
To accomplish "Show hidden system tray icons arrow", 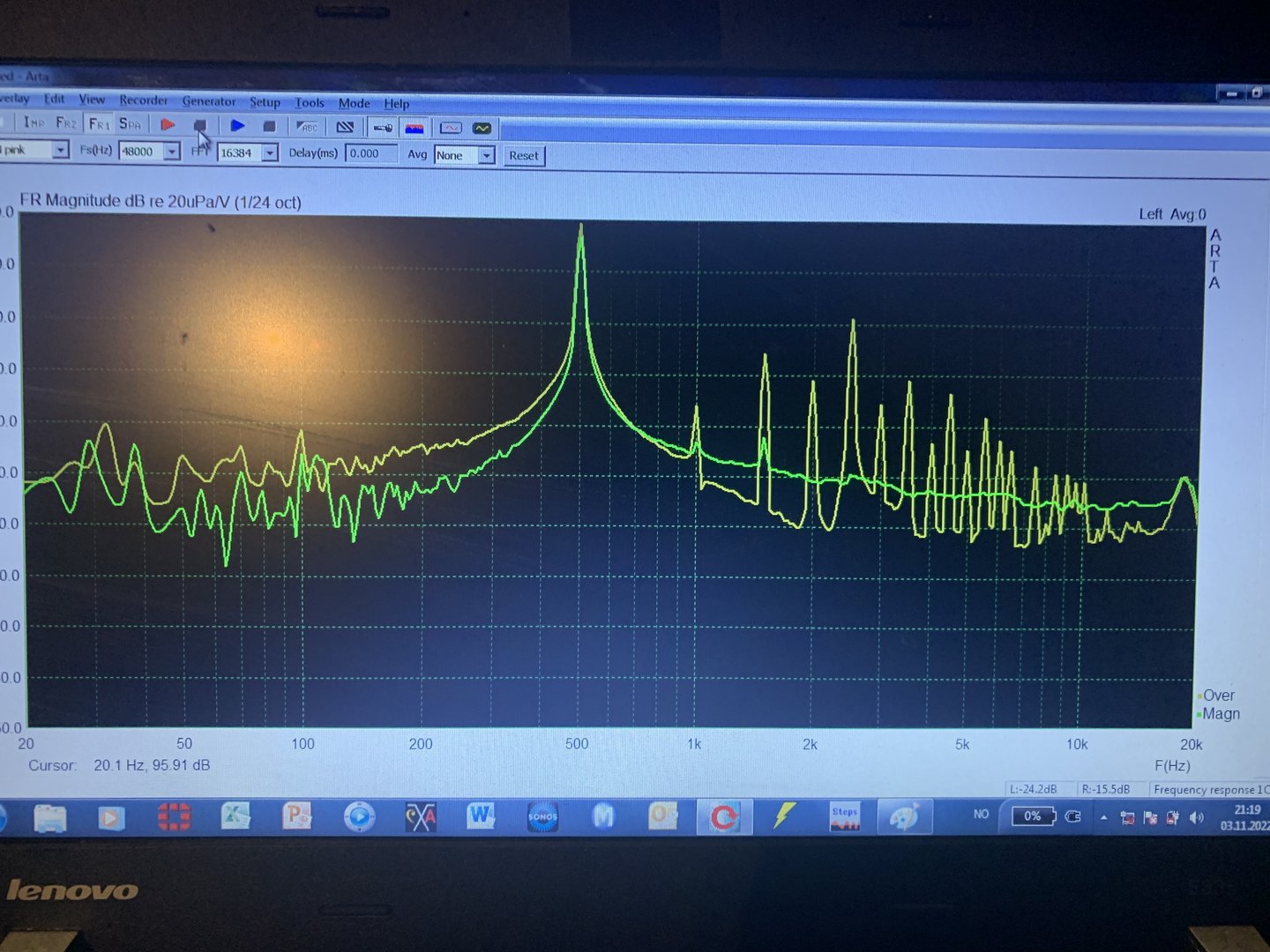I will pyautogui.click(x=1103, y=818).
